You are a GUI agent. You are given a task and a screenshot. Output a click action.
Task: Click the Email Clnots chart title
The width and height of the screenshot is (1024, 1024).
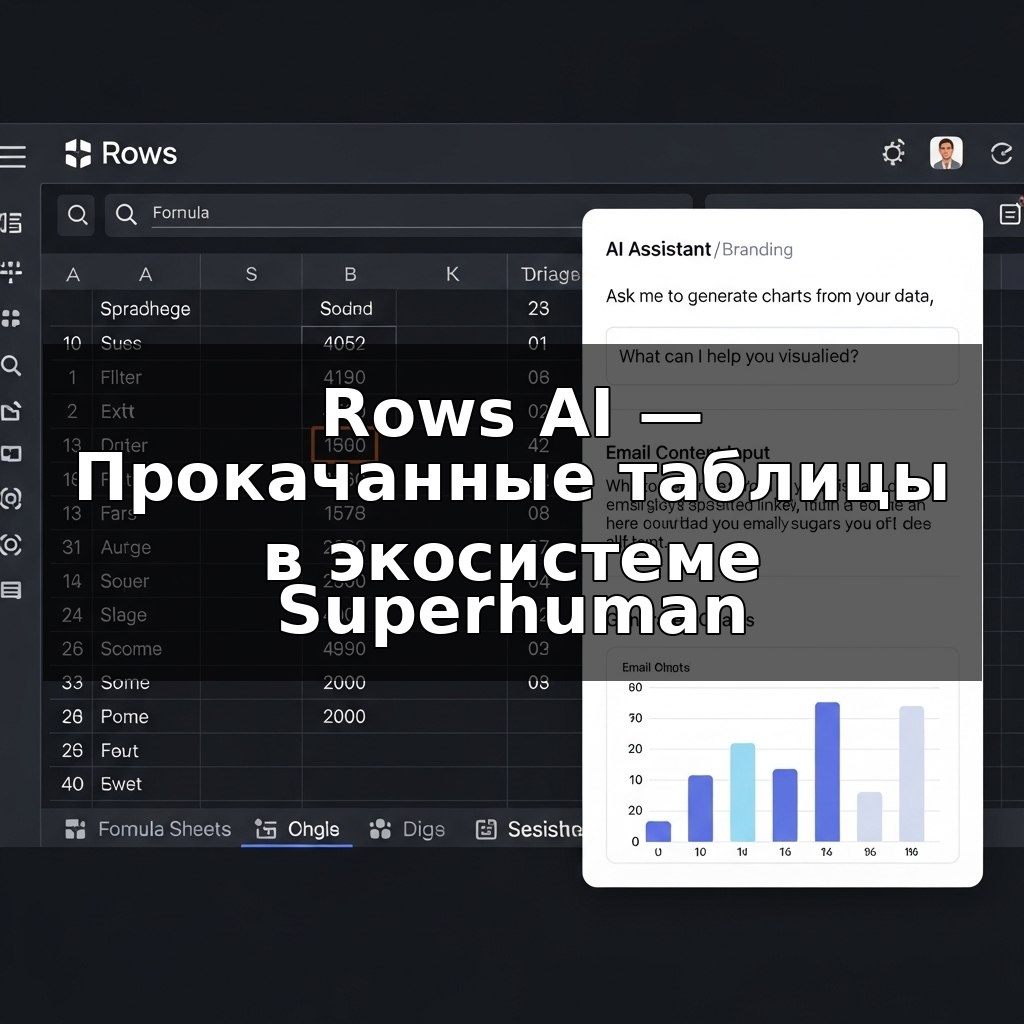point(655,667)
